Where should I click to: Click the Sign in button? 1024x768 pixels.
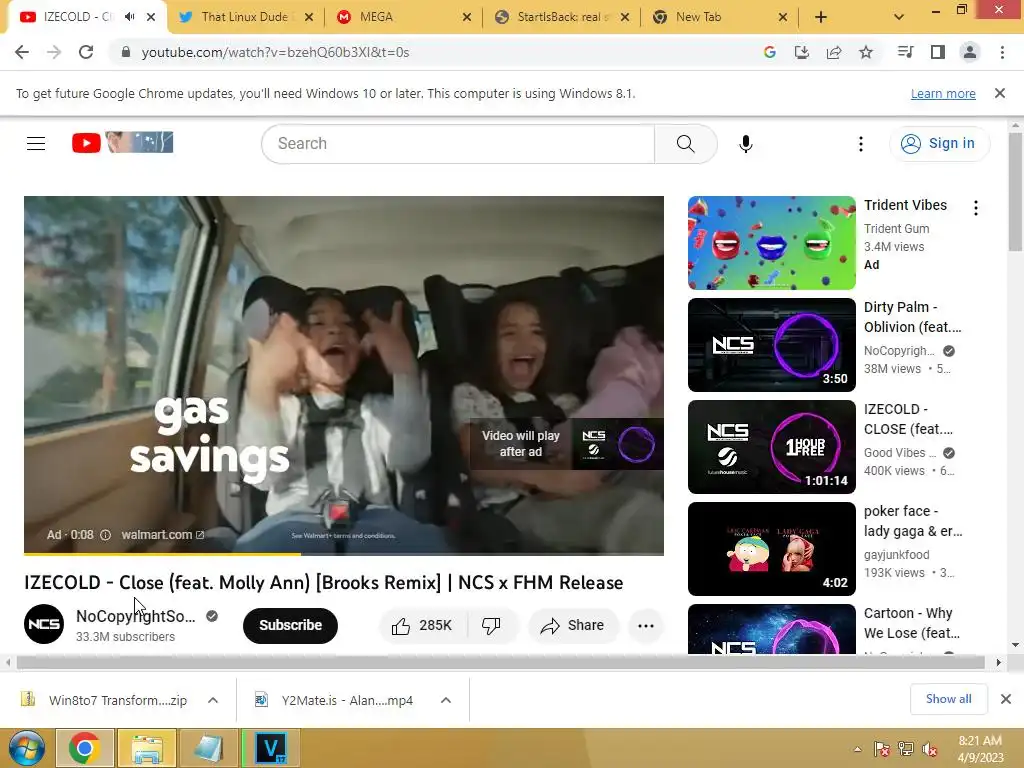[x=939, y=143]
